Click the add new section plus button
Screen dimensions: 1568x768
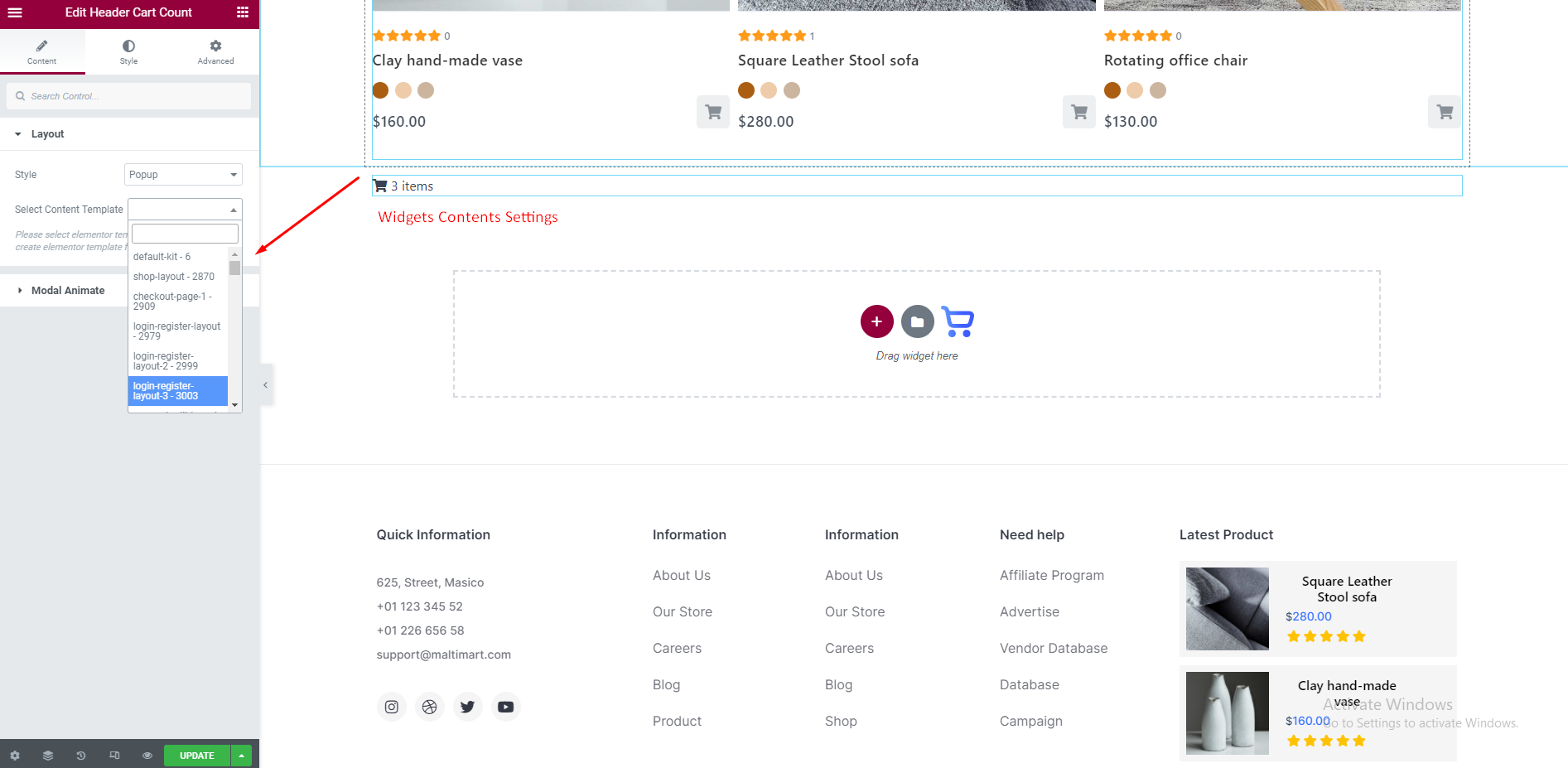point(876,321)
